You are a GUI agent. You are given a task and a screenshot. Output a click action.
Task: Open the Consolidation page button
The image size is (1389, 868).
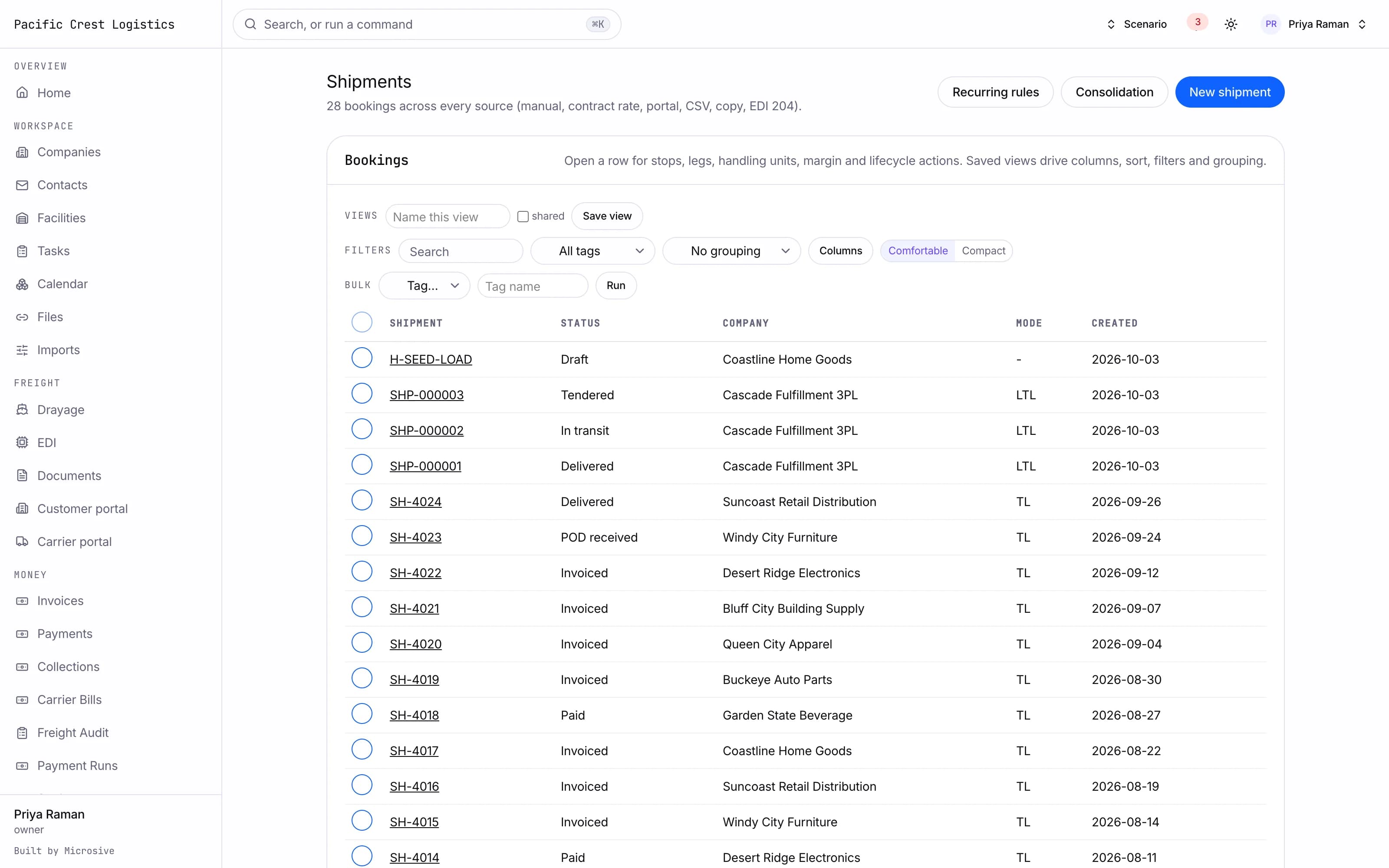(x=1114, y=92)
